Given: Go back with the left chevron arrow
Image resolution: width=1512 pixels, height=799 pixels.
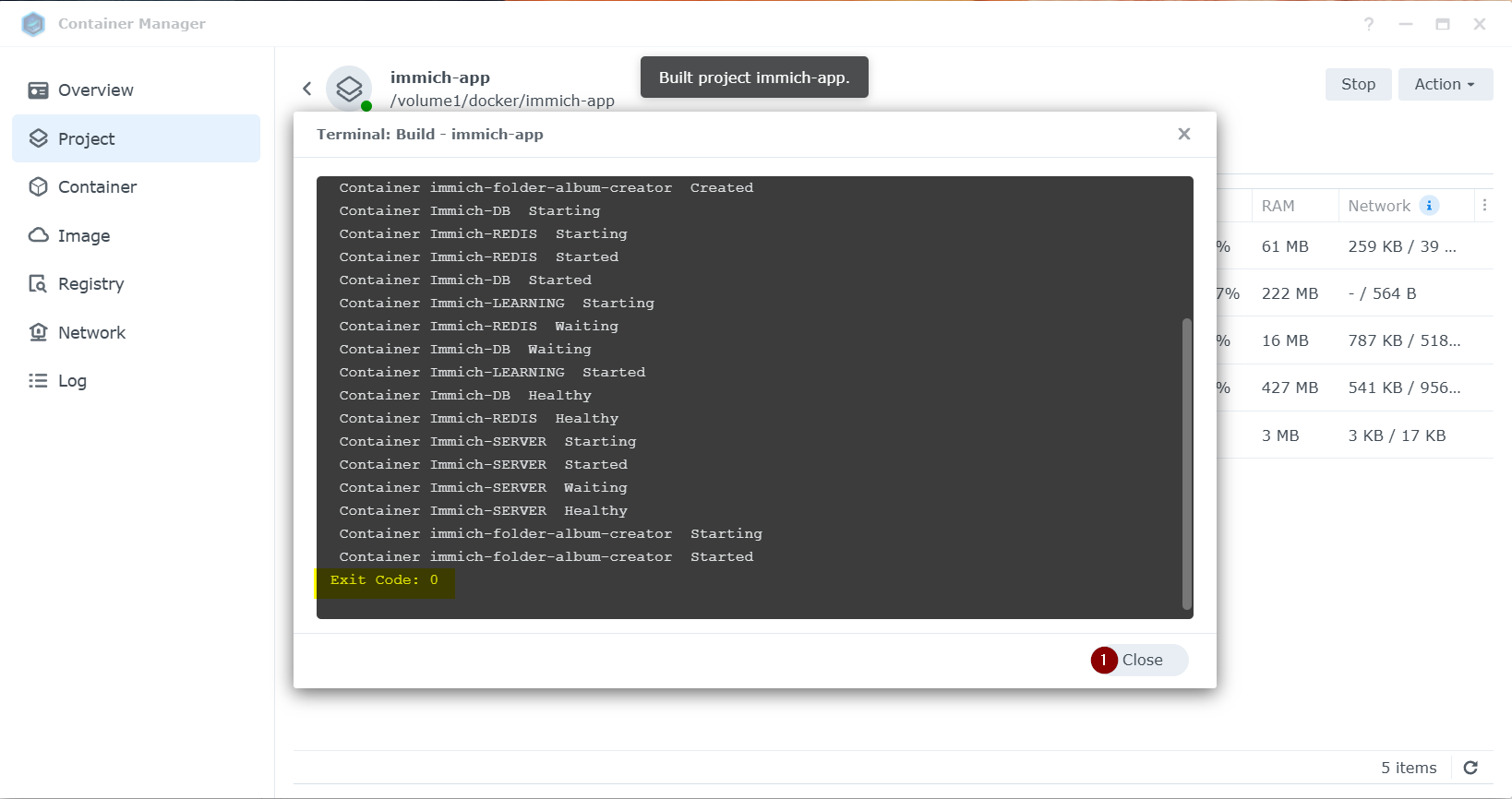Looking at the screenshot, I should [307, 89].
